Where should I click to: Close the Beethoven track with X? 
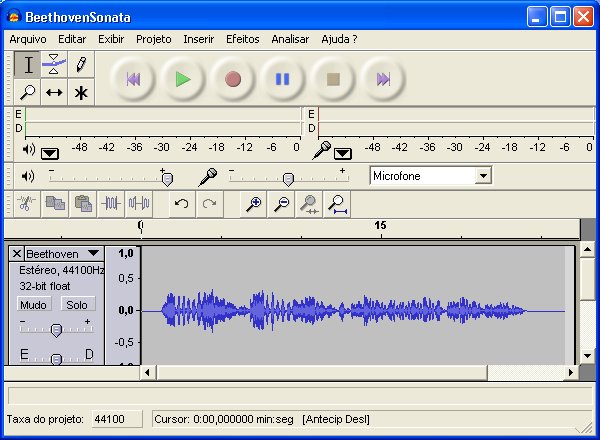[16, 254]
